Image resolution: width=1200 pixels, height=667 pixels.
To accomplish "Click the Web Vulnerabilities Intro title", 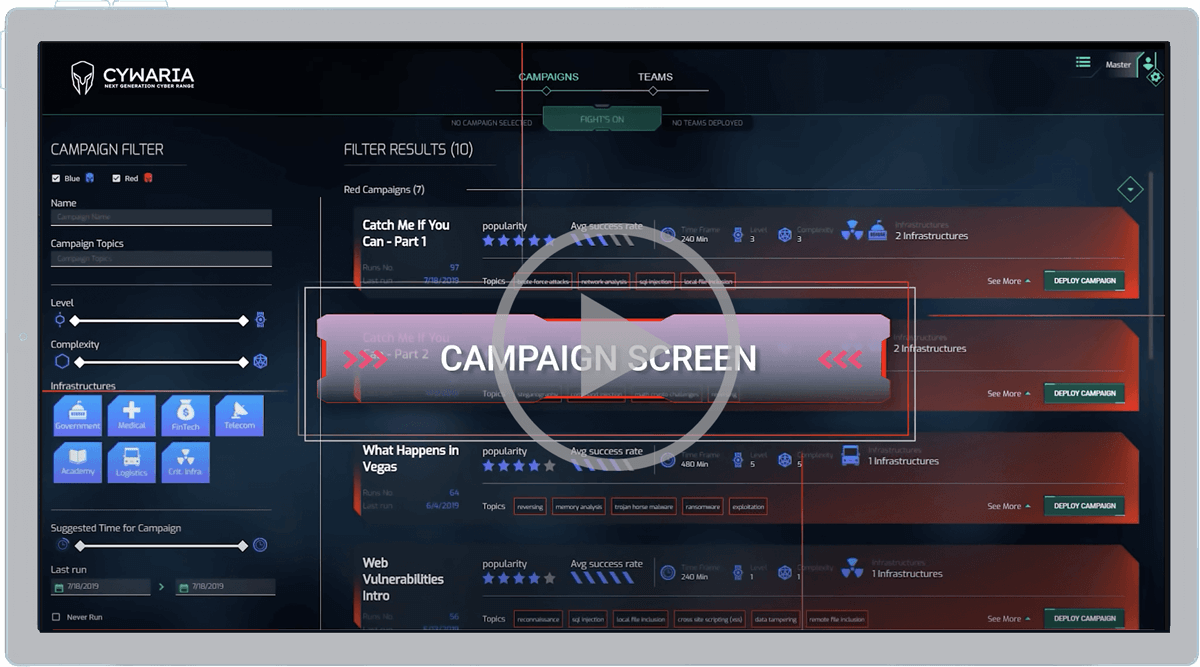I will click(x=403, y=579).
